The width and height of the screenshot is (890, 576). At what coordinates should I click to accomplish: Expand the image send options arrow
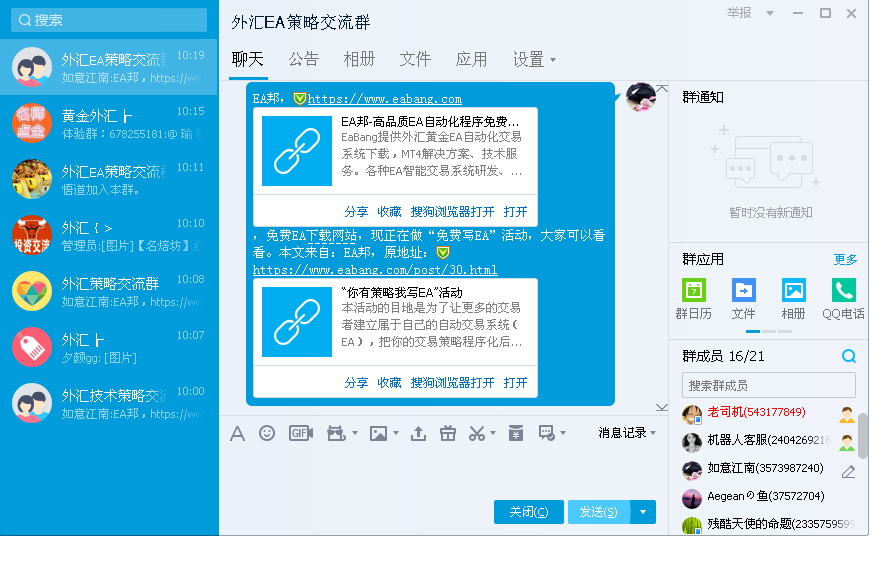[396, 433]
